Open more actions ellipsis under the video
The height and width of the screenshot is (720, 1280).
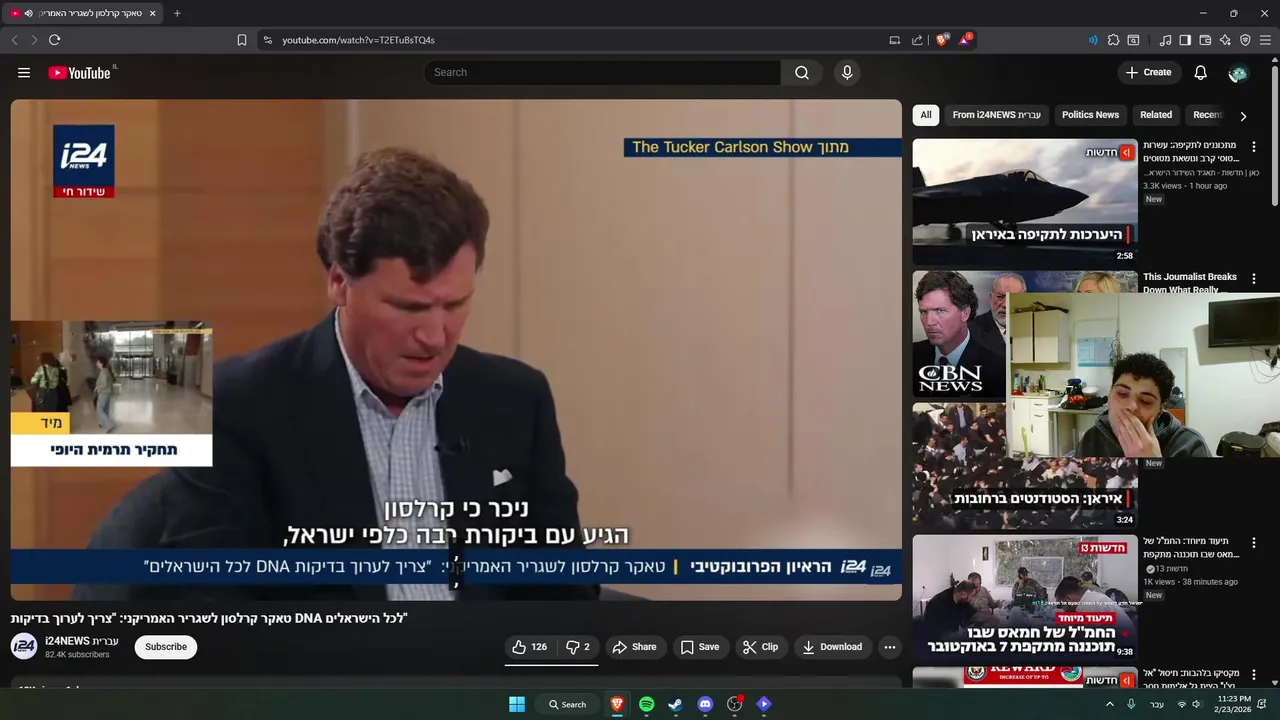point(890,647)
